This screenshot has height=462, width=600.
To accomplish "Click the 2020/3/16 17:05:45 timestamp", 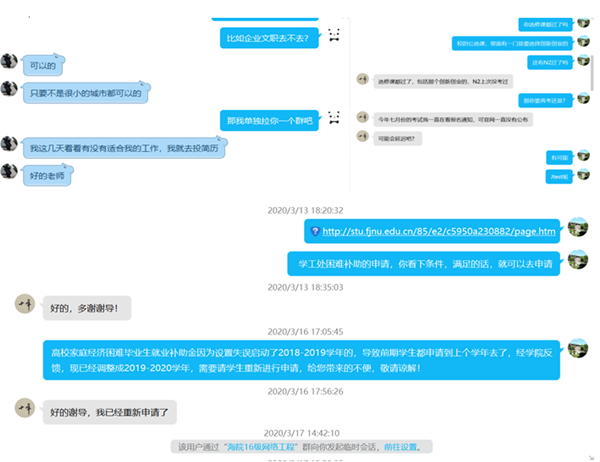I will pos(305,331).
